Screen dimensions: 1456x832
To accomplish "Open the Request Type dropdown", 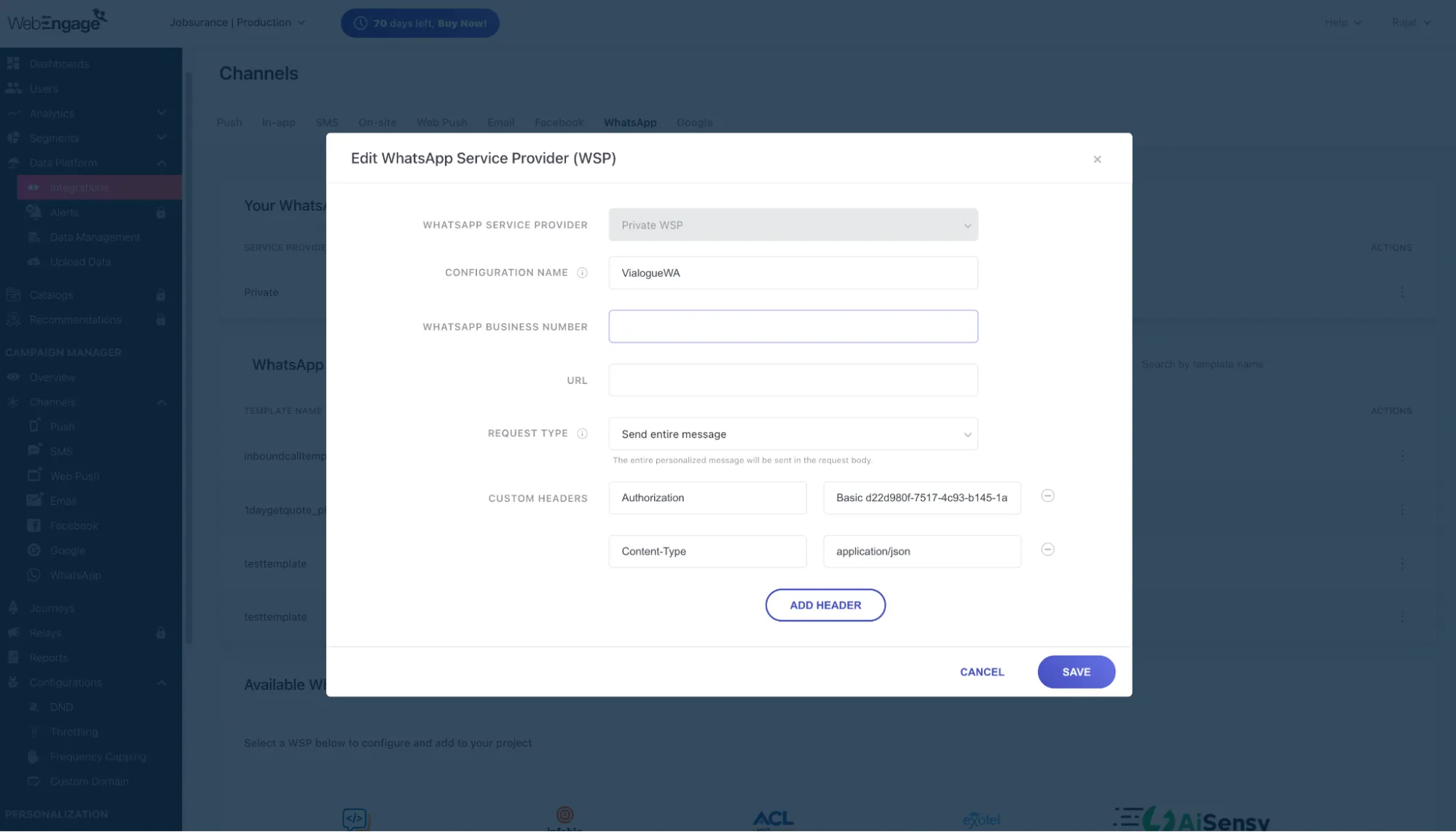I will pos(793,434).
